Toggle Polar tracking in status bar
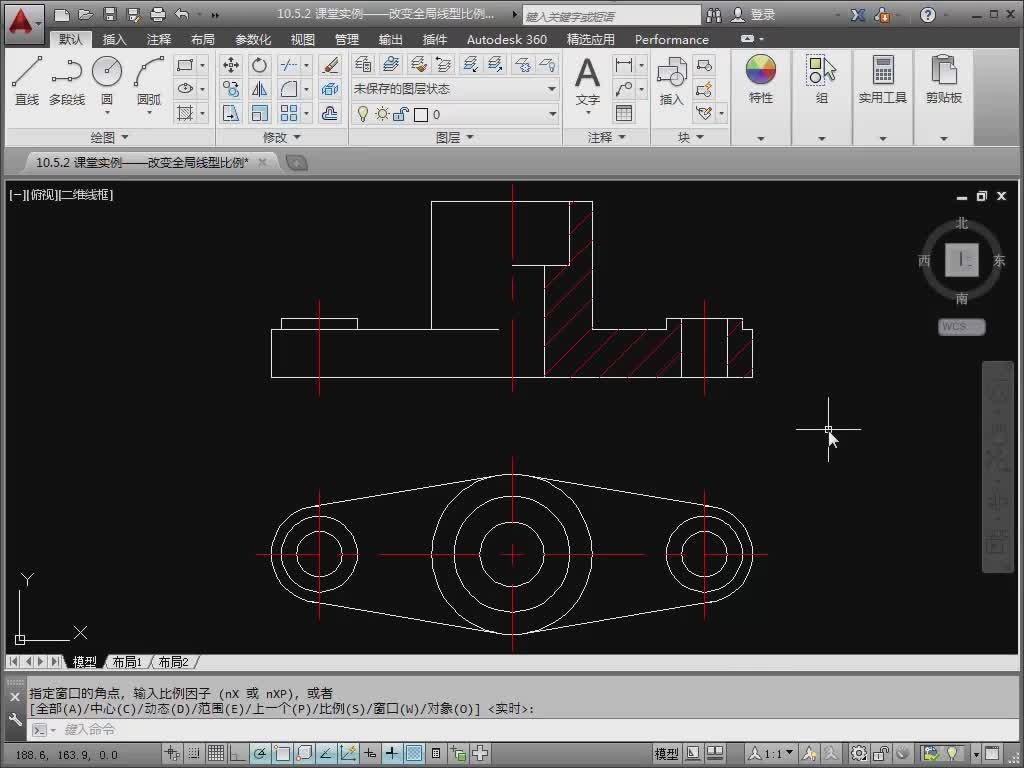This screenshot has width=1024, height=768. (259, 754)
